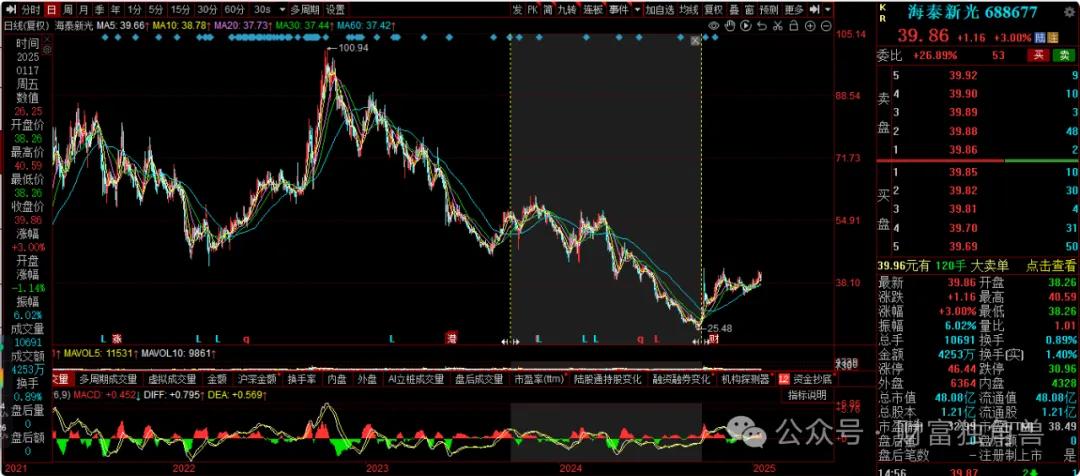The image size is (1080, 476).
Task: Switch to 沪深金额 indicator tab
Action: [257, 379]
